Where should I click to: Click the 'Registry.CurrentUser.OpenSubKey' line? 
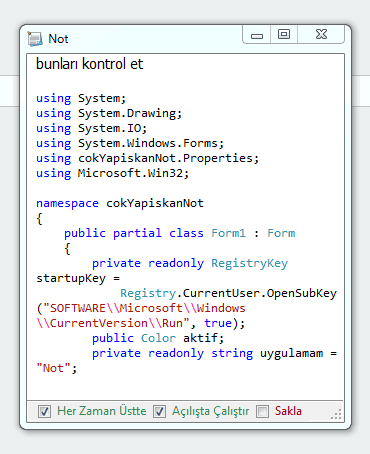[228, 293]
